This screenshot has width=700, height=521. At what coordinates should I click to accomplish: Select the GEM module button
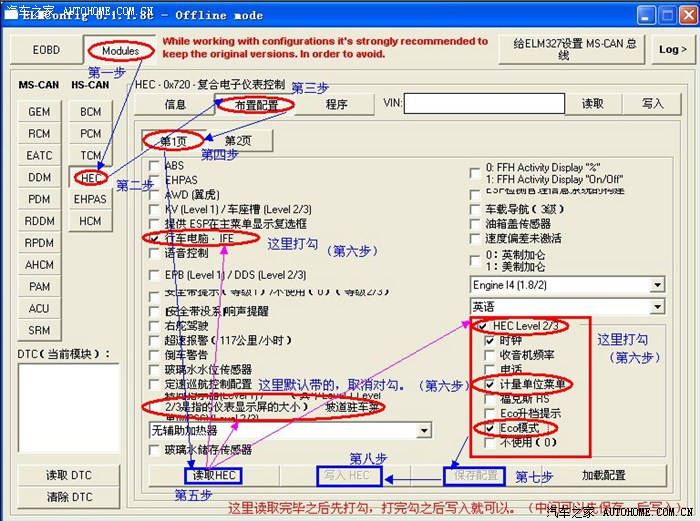[39, 112]
